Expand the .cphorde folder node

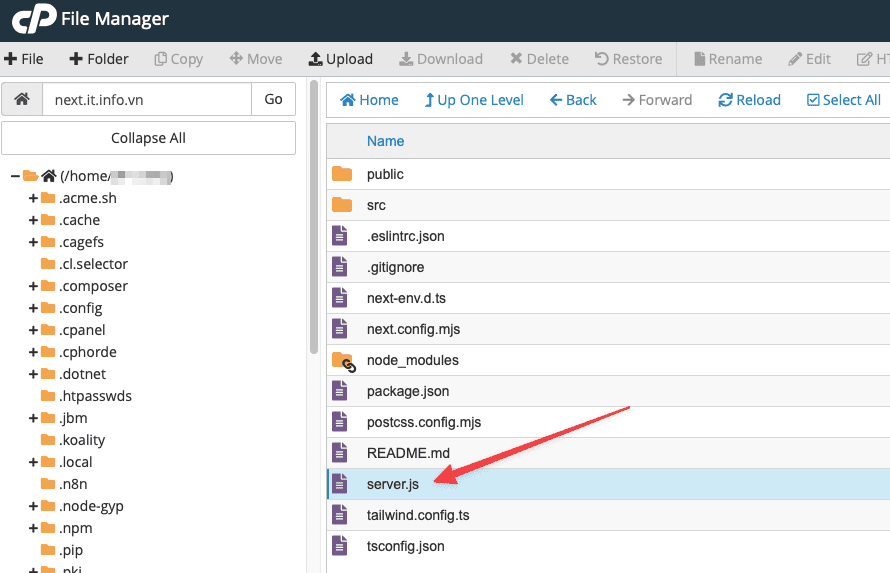click(x=33, y=352)
